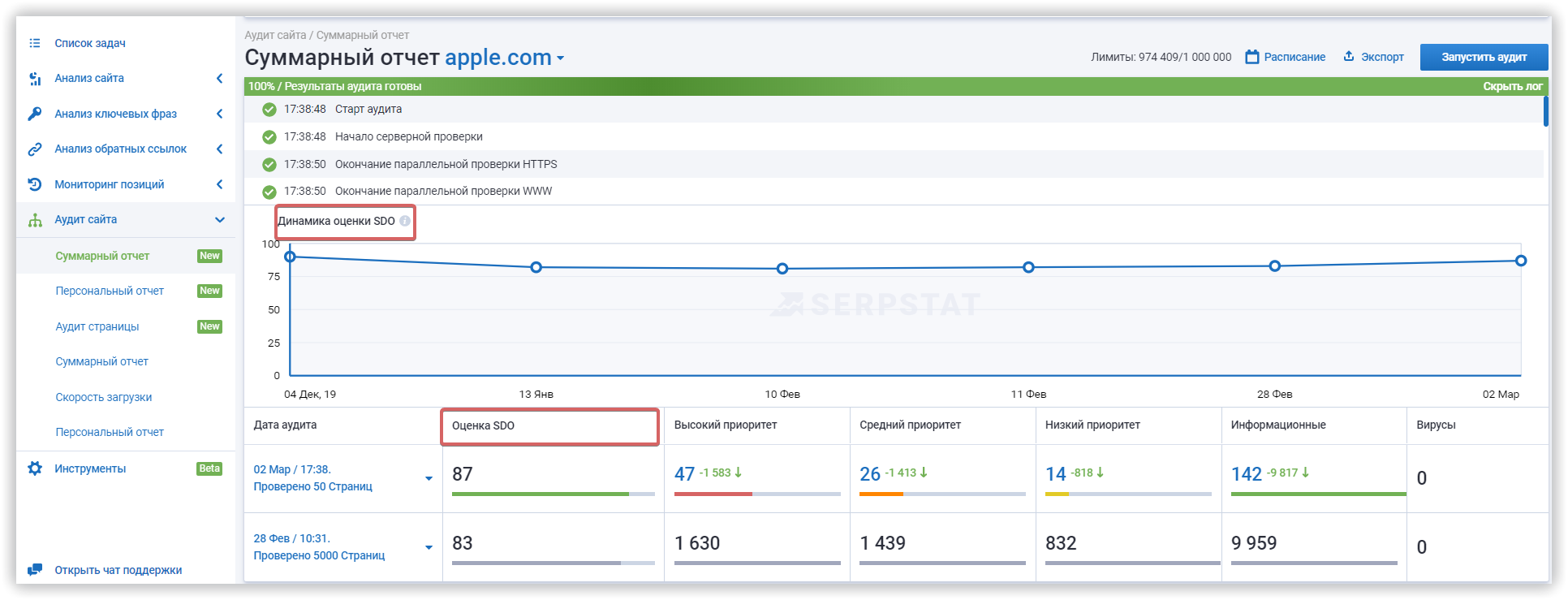
Task: Click the down arrow next to -818
Action: pos(1101,473)
